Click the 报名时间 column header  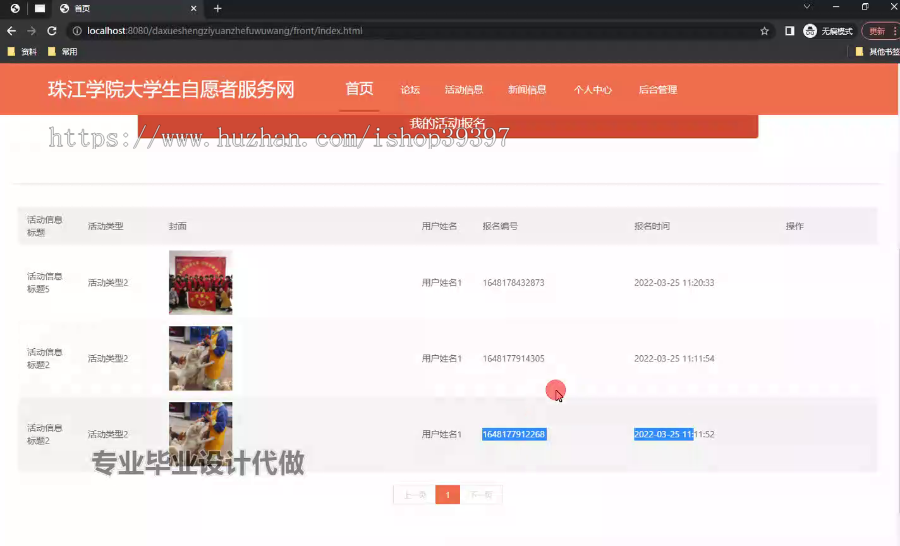pyautogui.click(x=651, y=226)
